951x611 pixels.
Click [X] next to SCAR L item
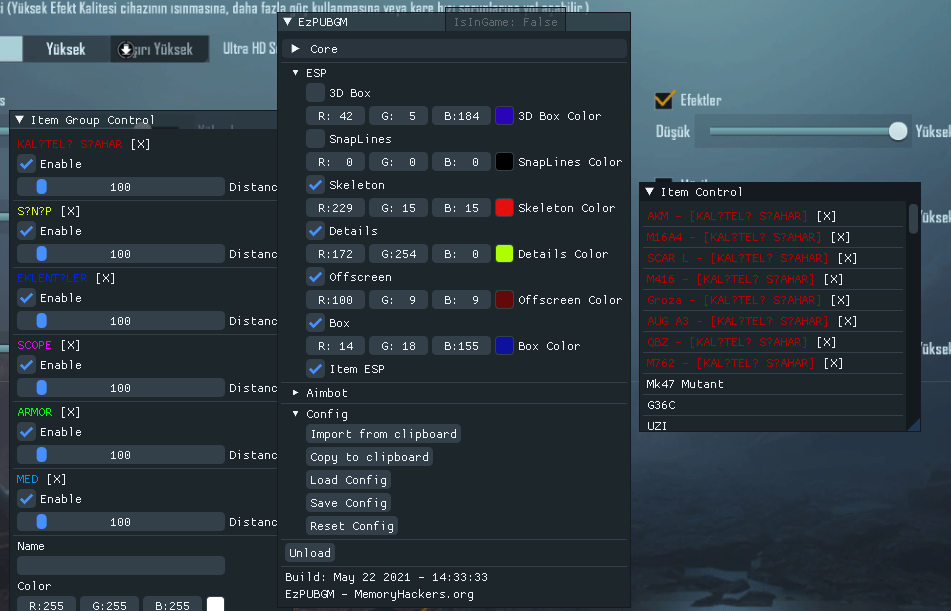tap(847, 258)
